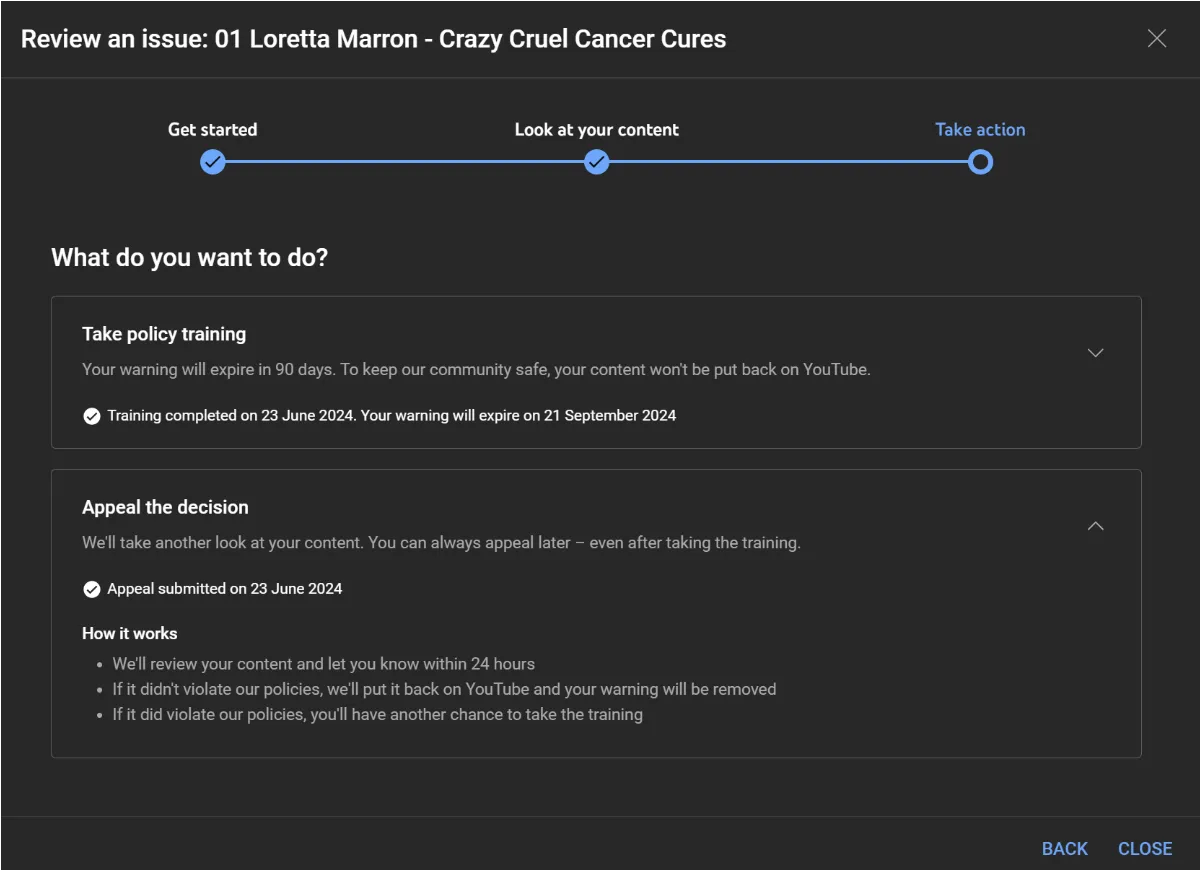Screen dimensions: 1200x870
Task: Click the Look at your content step checkmark
Action: click(597, 162)
